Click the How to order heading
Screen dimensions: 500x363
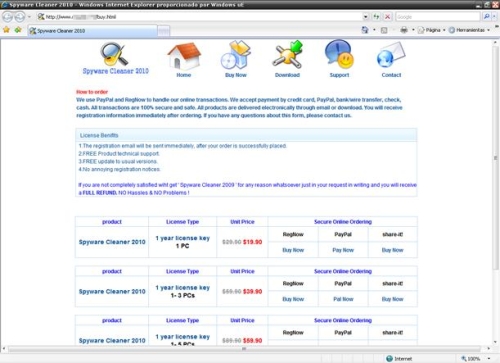pos(92,92)
